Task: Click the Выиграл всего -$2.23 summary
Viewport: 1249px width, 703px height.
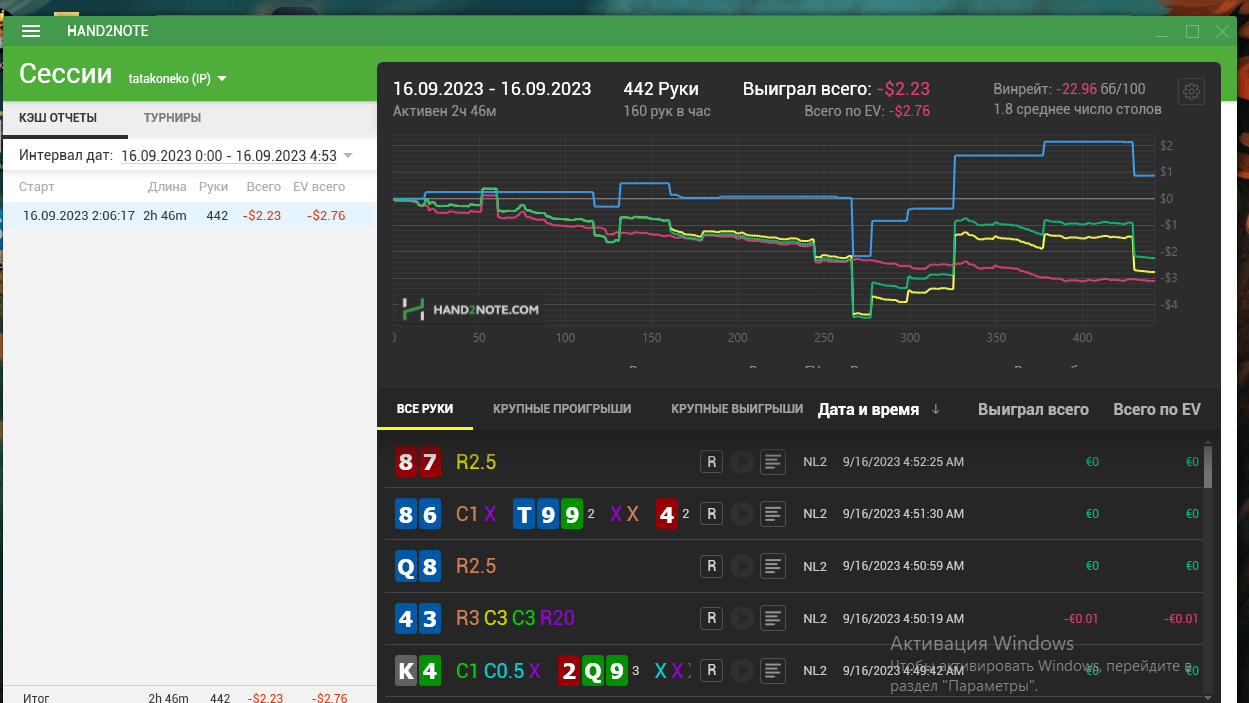Action: point(836,89)
